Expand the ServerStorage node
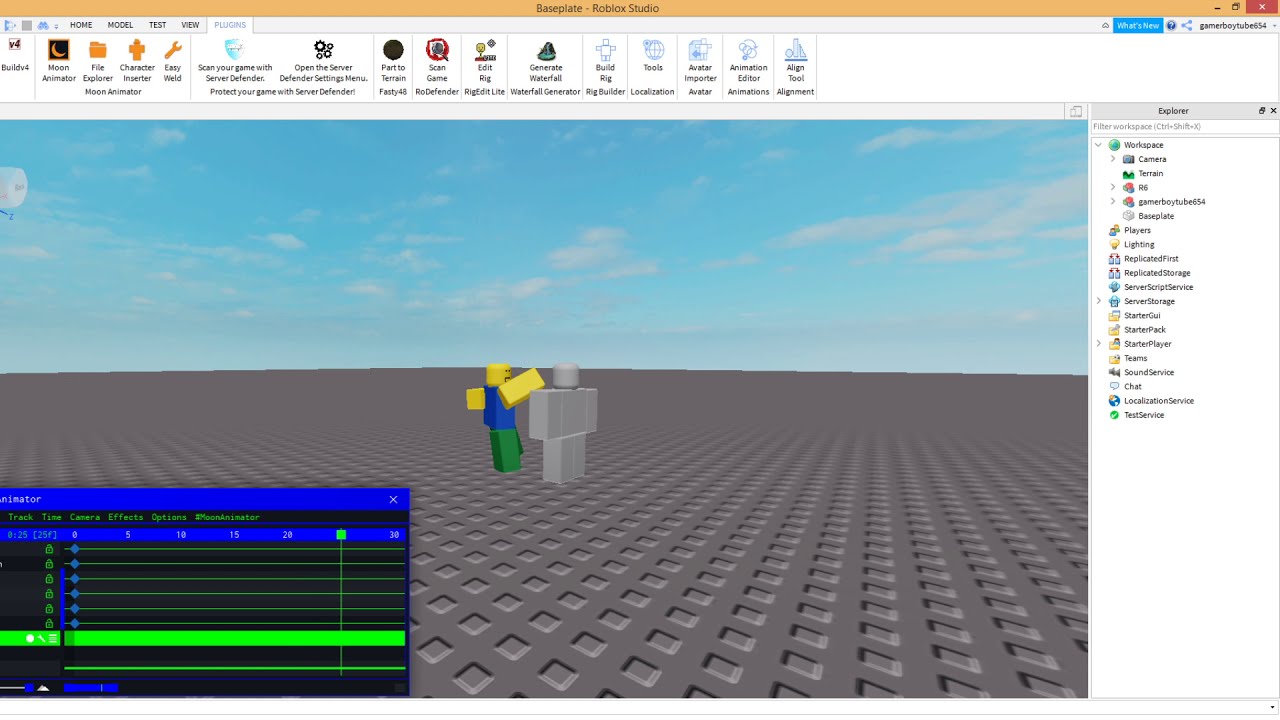The image size is (1280, 720). click(x=1099, y=301)
